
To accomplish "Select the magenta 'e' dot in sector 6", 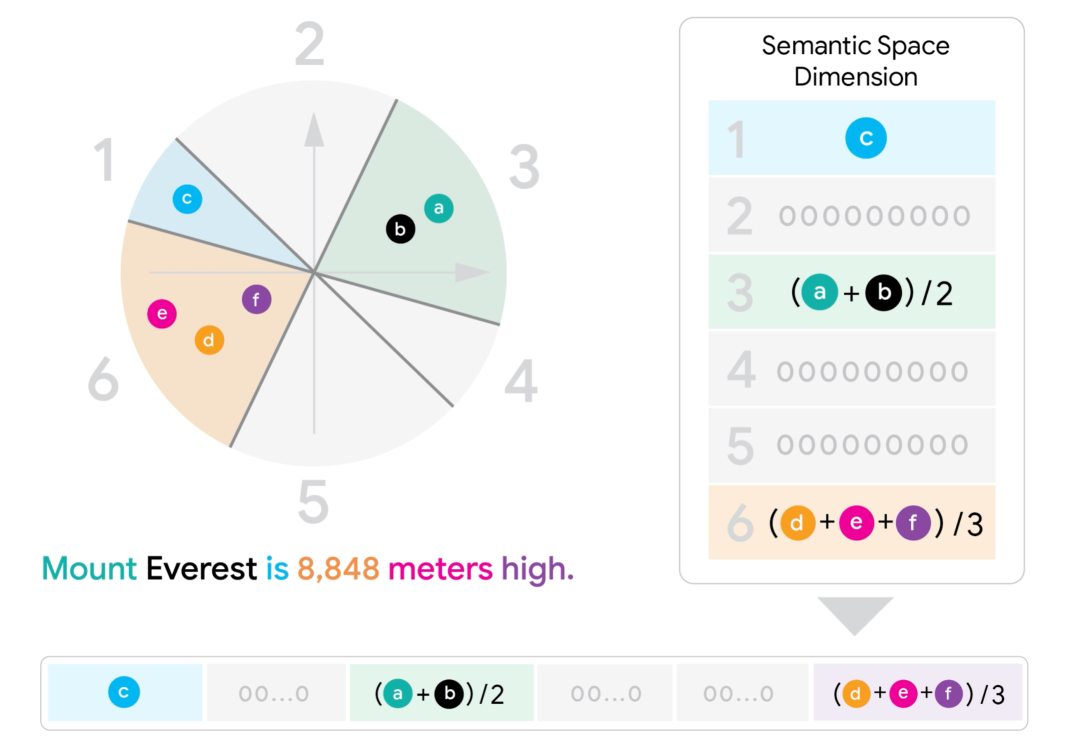I will (162, 314).
